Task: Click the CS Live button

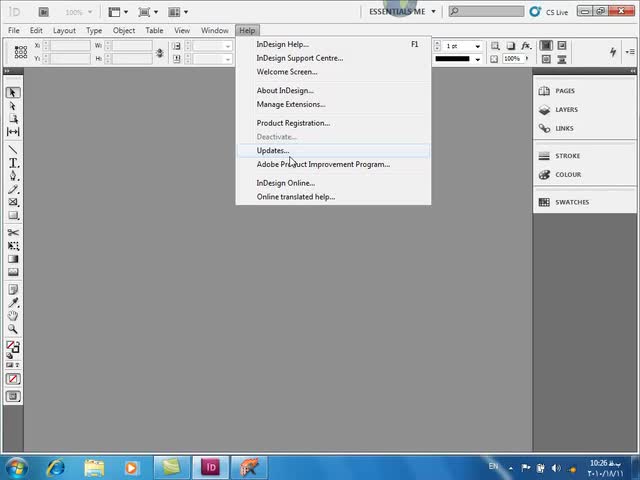Action: pyautogui.click(x=549, y=12)
